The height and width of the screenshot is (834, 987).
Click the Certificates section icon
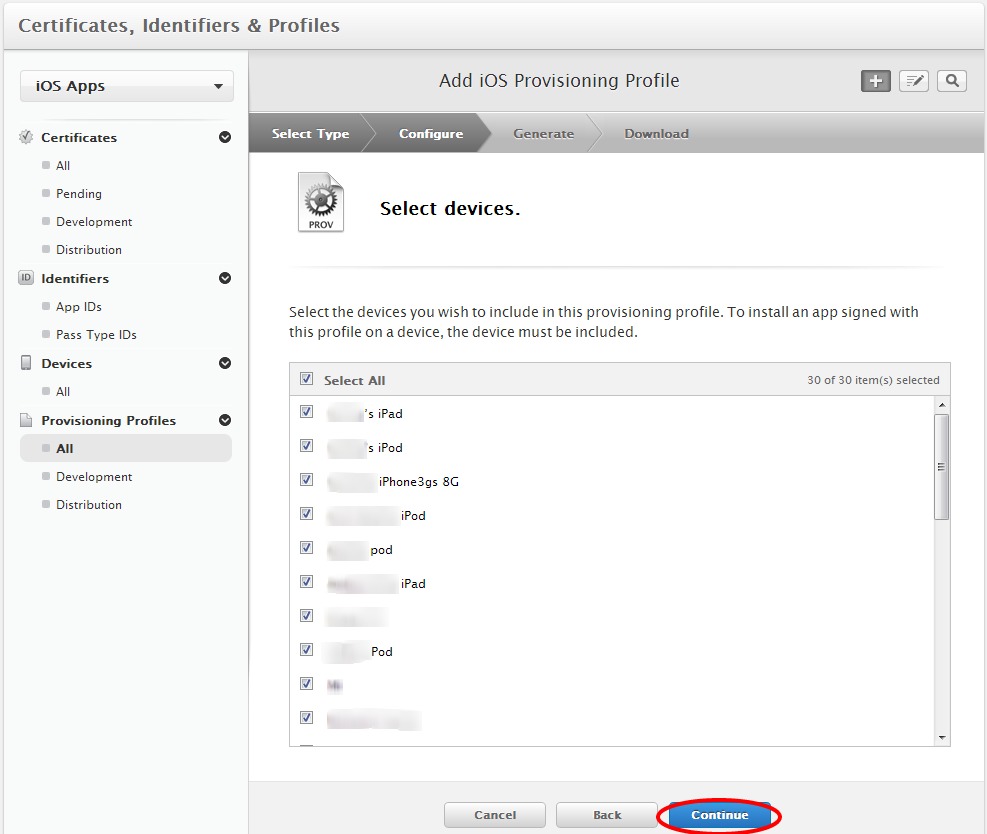pyautogui.click(x=26, y=137)
